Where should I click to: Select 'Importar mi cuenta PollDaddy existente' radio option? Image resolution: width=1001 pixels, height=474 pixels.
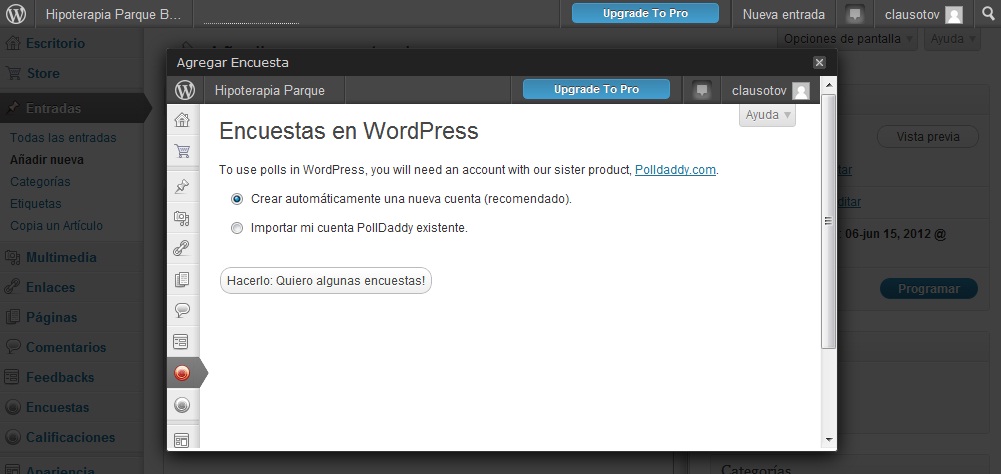pyautogui.click(x=237, y=228)
